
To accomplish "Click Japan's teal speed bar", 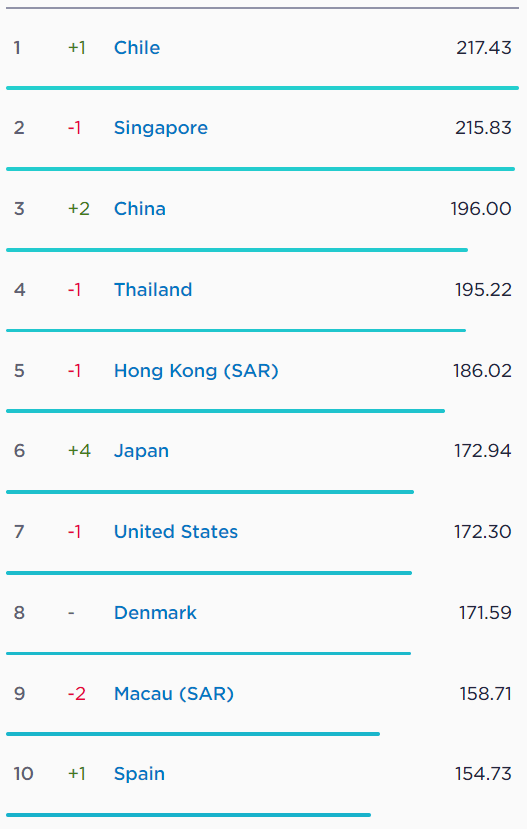I will (x=210, y=492).
